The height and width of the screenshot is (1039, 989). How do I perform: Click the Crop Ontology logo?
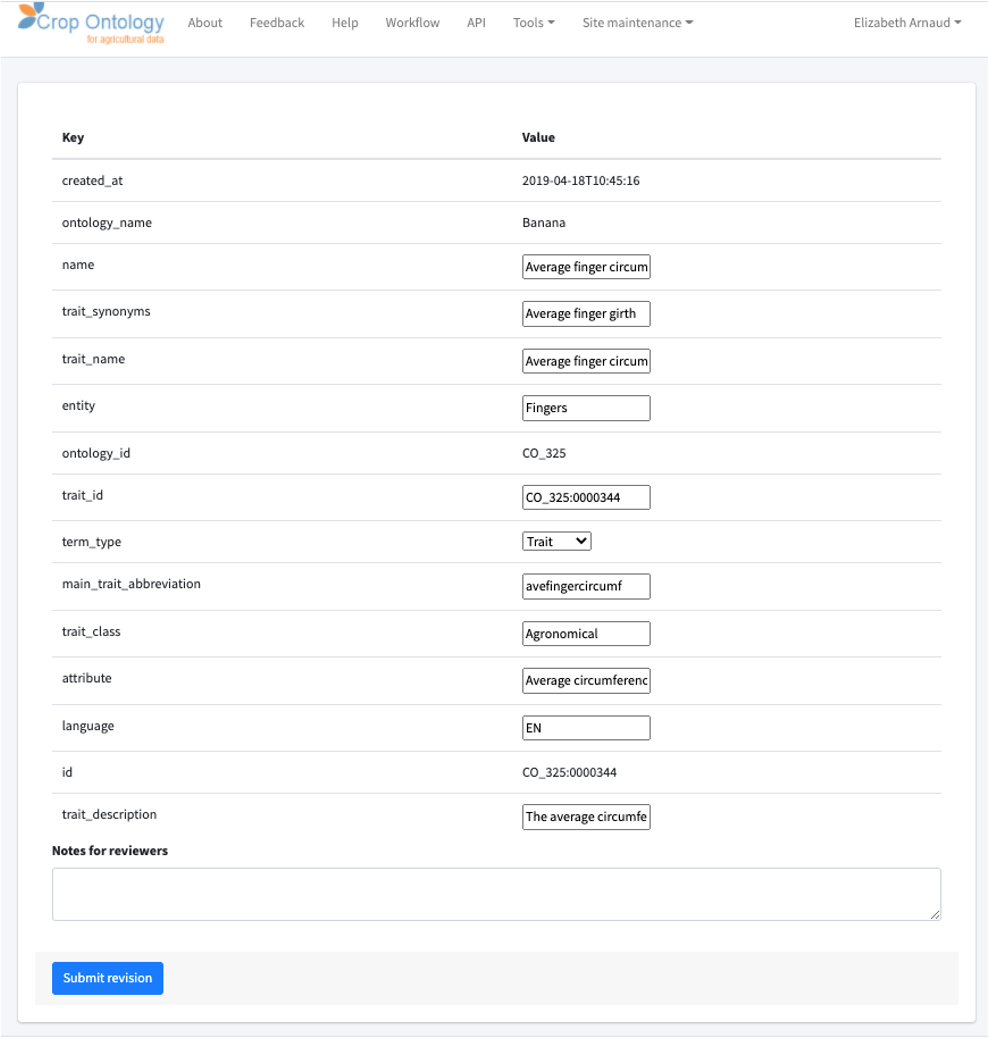[x=91, y=23]
